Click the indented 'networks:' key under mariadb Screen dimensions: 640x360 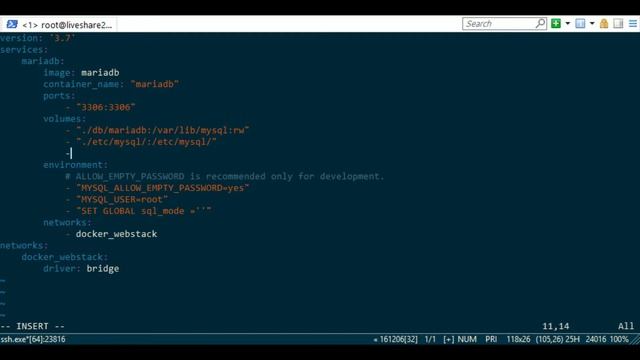pyautogui.click(x=67, y=222)
